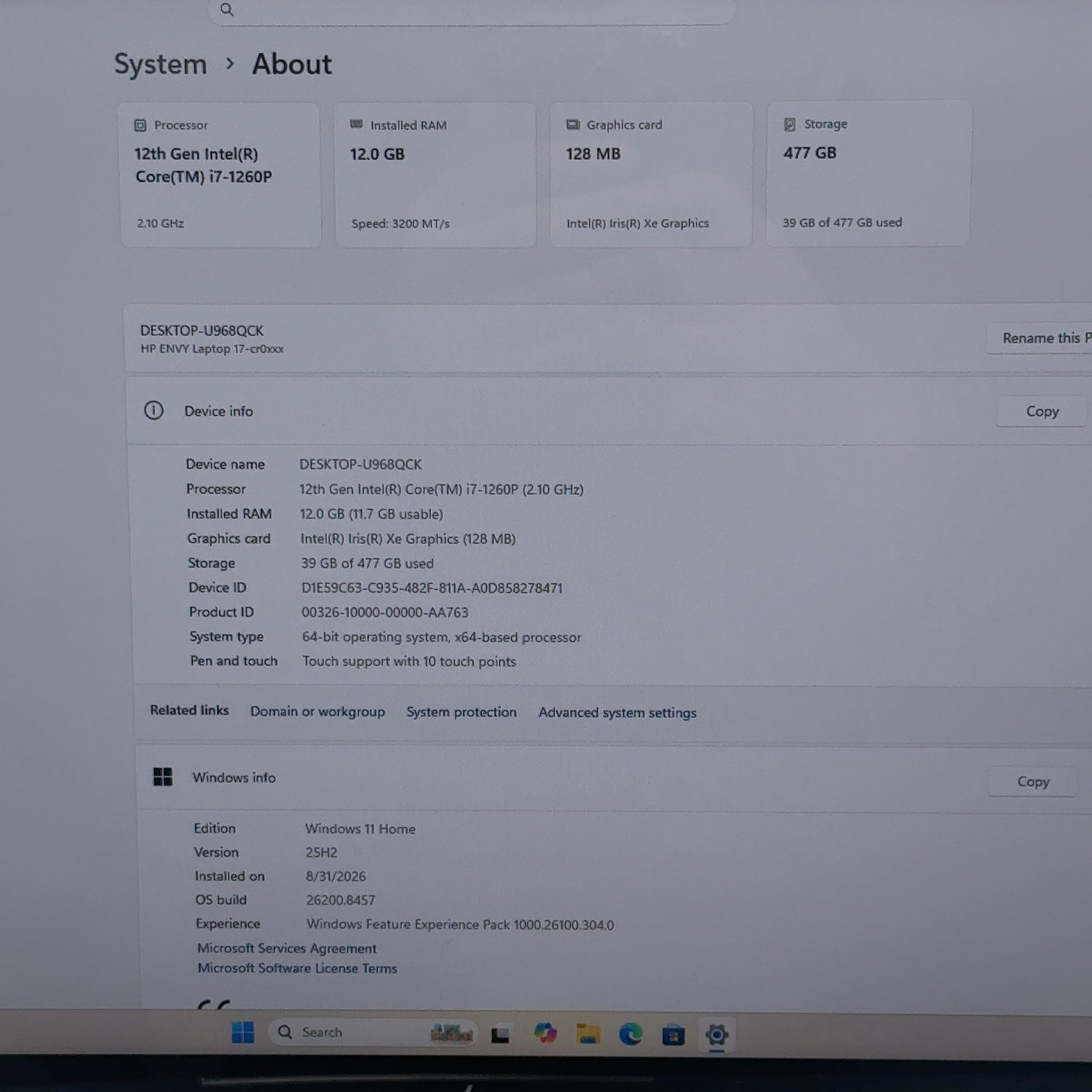Open the Windows Start menu
Screen dimensions: 1092x1092
(x=243, y=1032)
